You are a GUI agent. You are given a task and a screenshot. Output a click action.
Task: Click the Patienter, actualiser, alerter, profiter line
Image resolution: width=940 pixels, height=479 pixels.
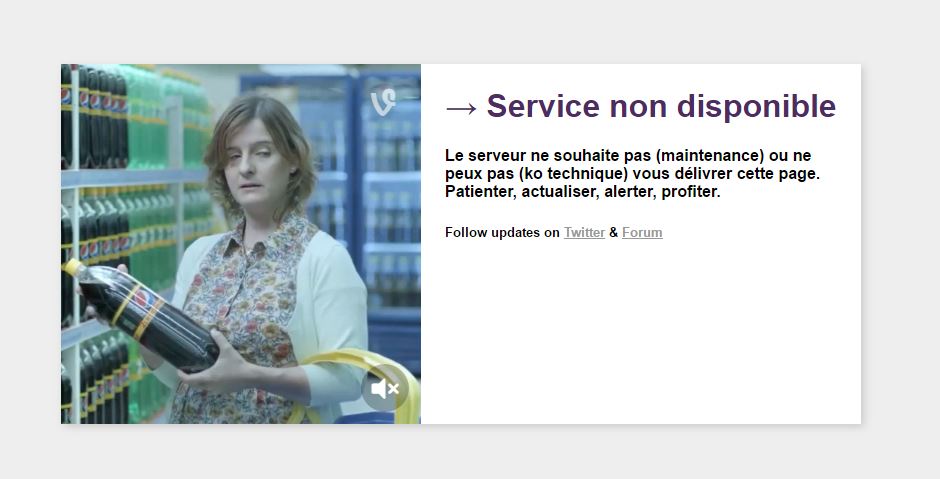(x=583, y=192)
